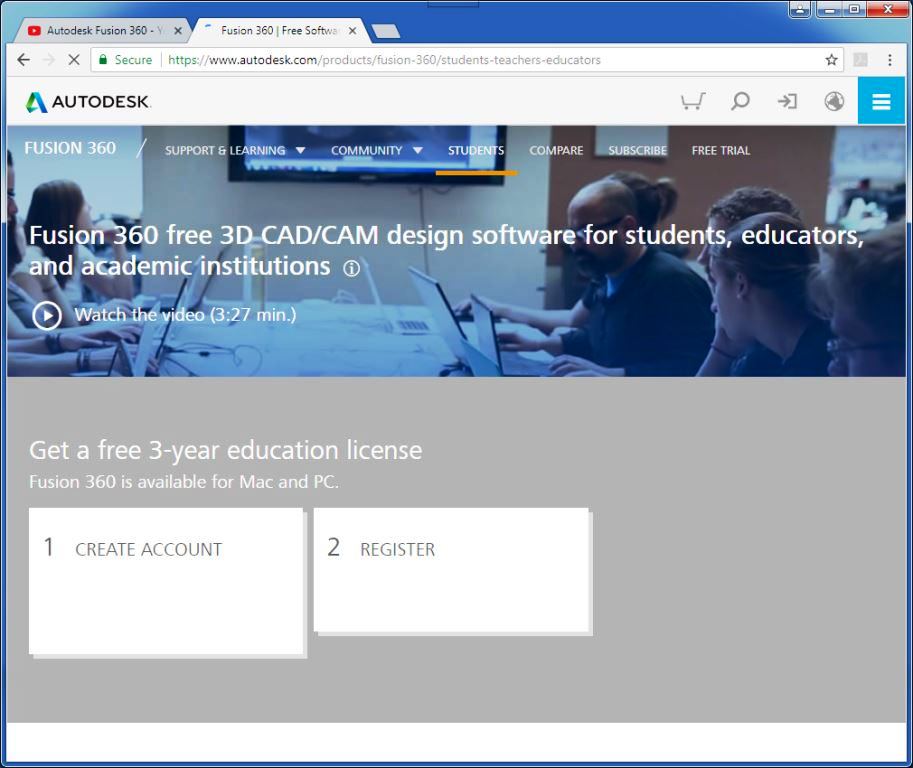Click the sign-in arrow icon
This screenshot has height=768, width=913.
pos(787,101)
